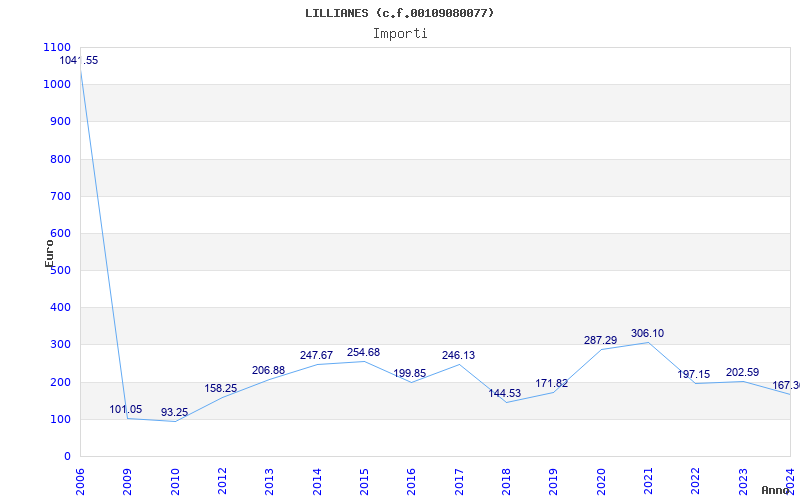Screen dimensions: 800x500
Task: Click the x-axis year label 2015
Action: tap(364, 482)
